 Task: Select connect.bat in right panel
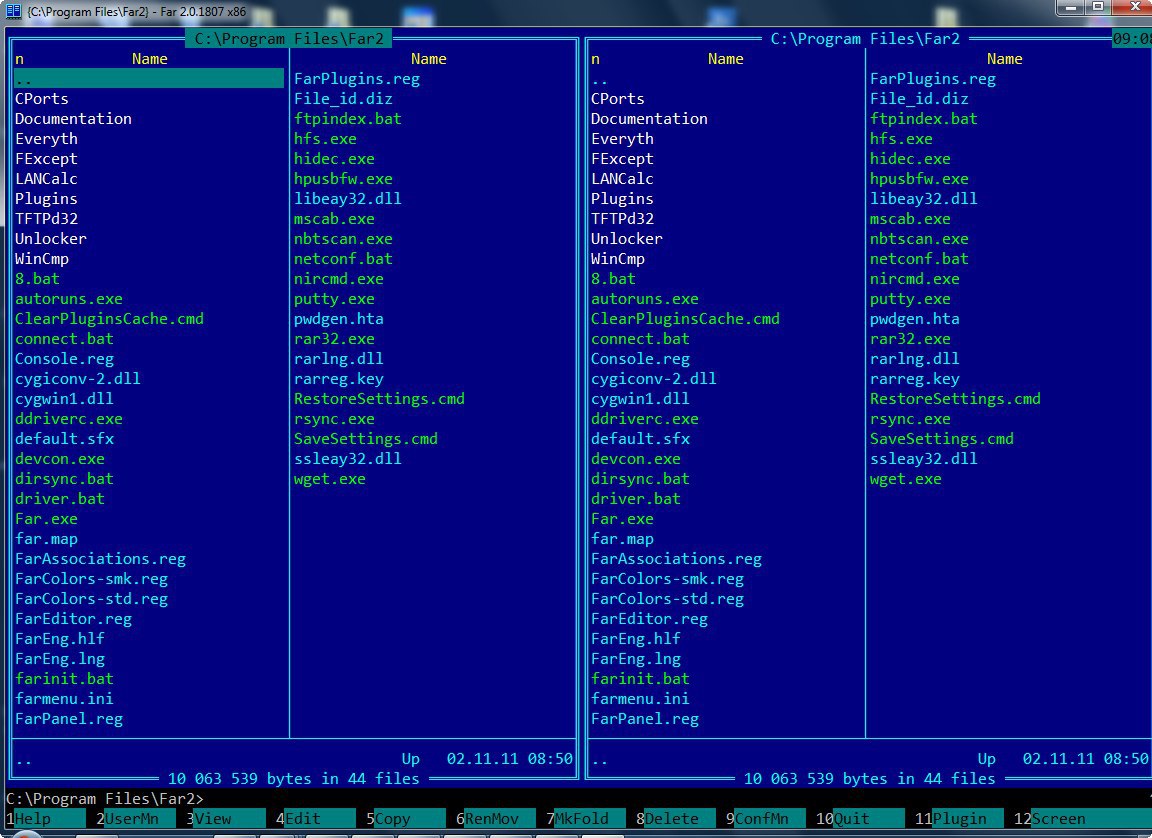pyautogui.click(x=641, y=339)
